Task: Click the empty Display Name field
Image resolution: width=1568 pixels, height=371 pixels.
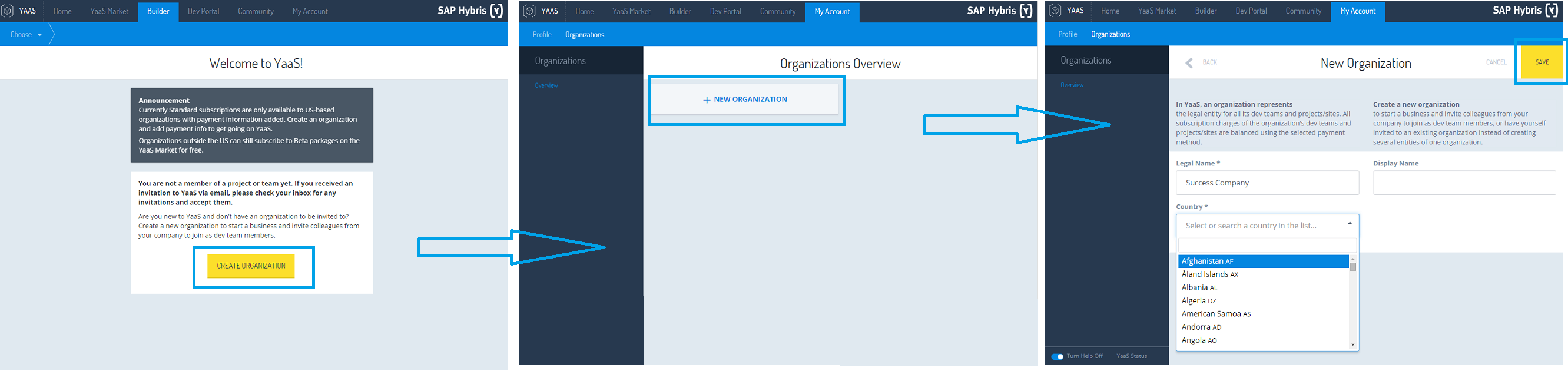Action: (1464, 183)
